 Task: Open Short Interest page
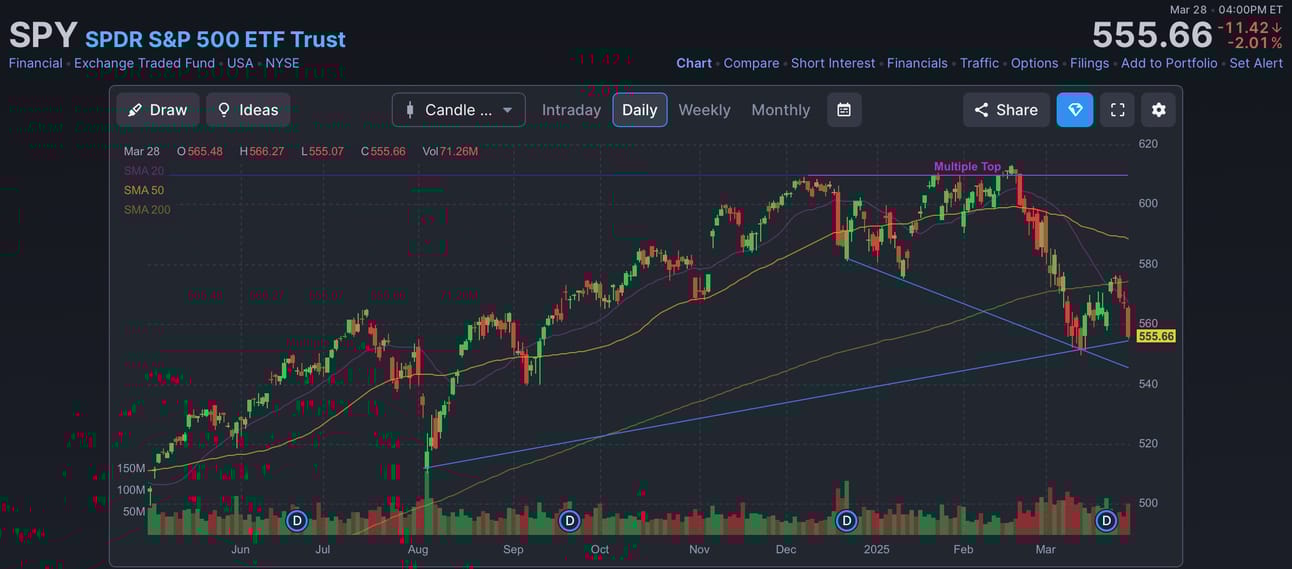coord(833,63)
